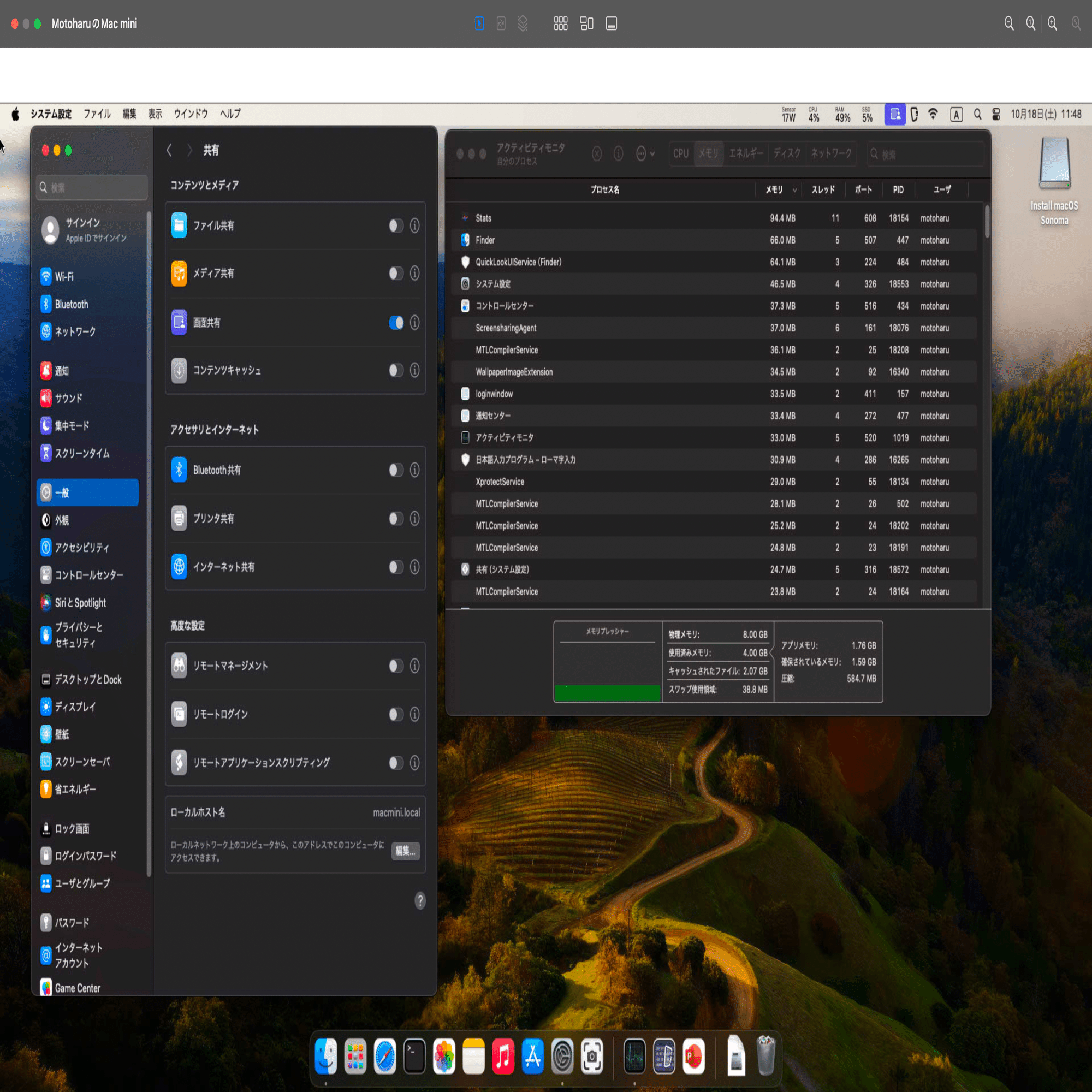Image resolution: width=1092 pixels, height=1092 pixels.
Task: Open Spotlight search from the menu bar
Action: (x=977, y=114)
